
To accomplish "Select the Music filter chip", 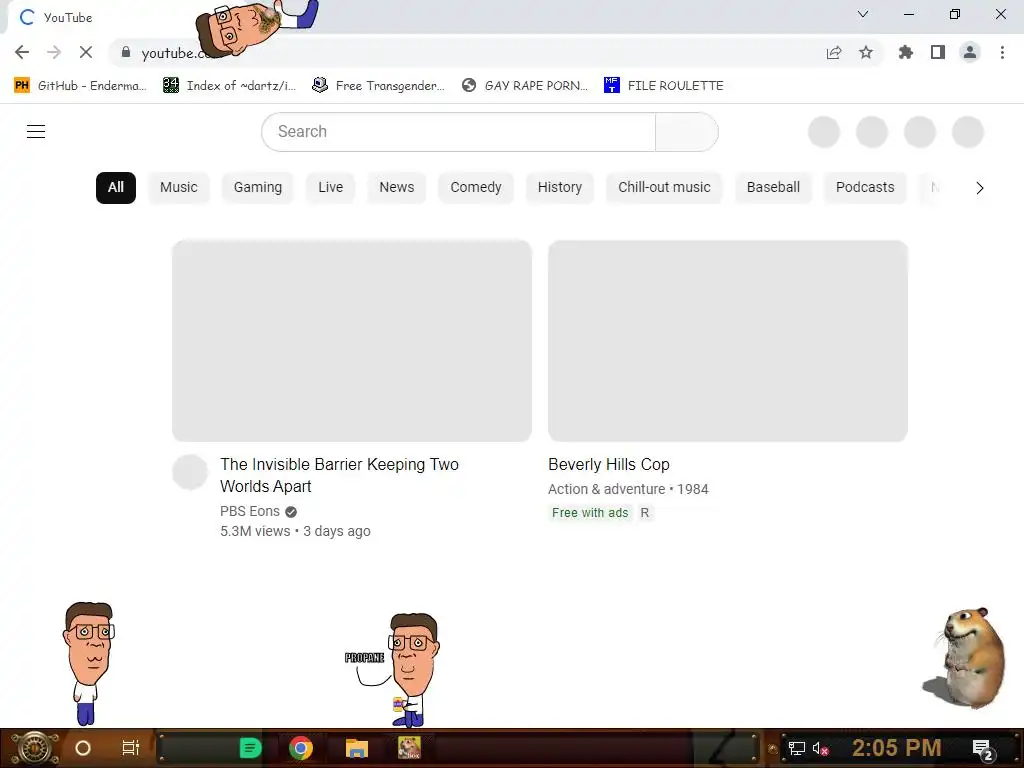I will pyautogui.click(x=178, y=187).
